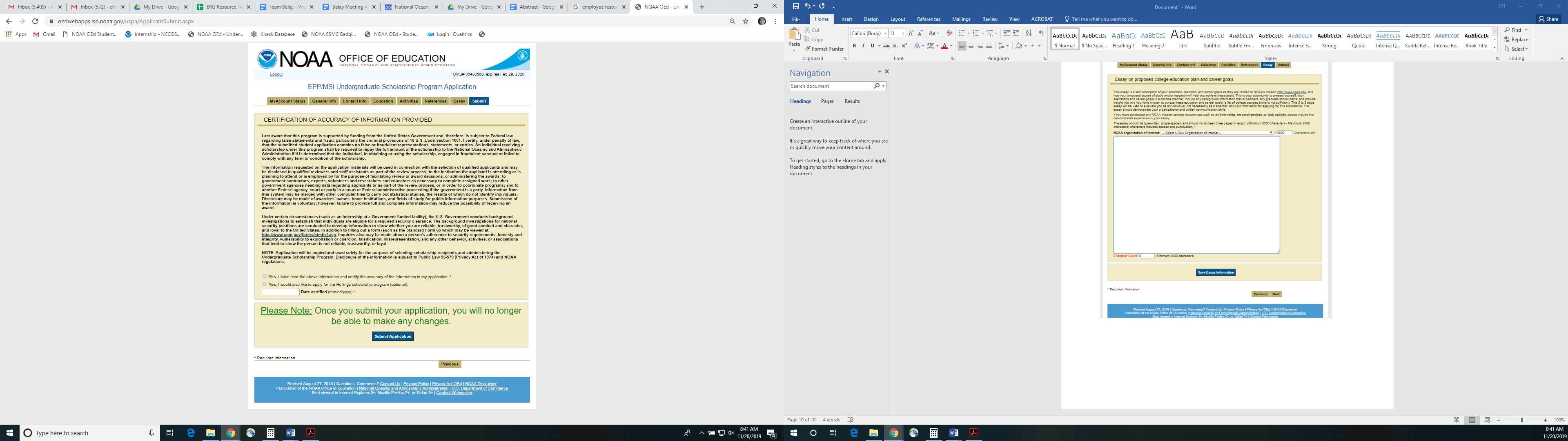Click the Format Painter tool
This screenshot has height=441, width=1568.
824,49
